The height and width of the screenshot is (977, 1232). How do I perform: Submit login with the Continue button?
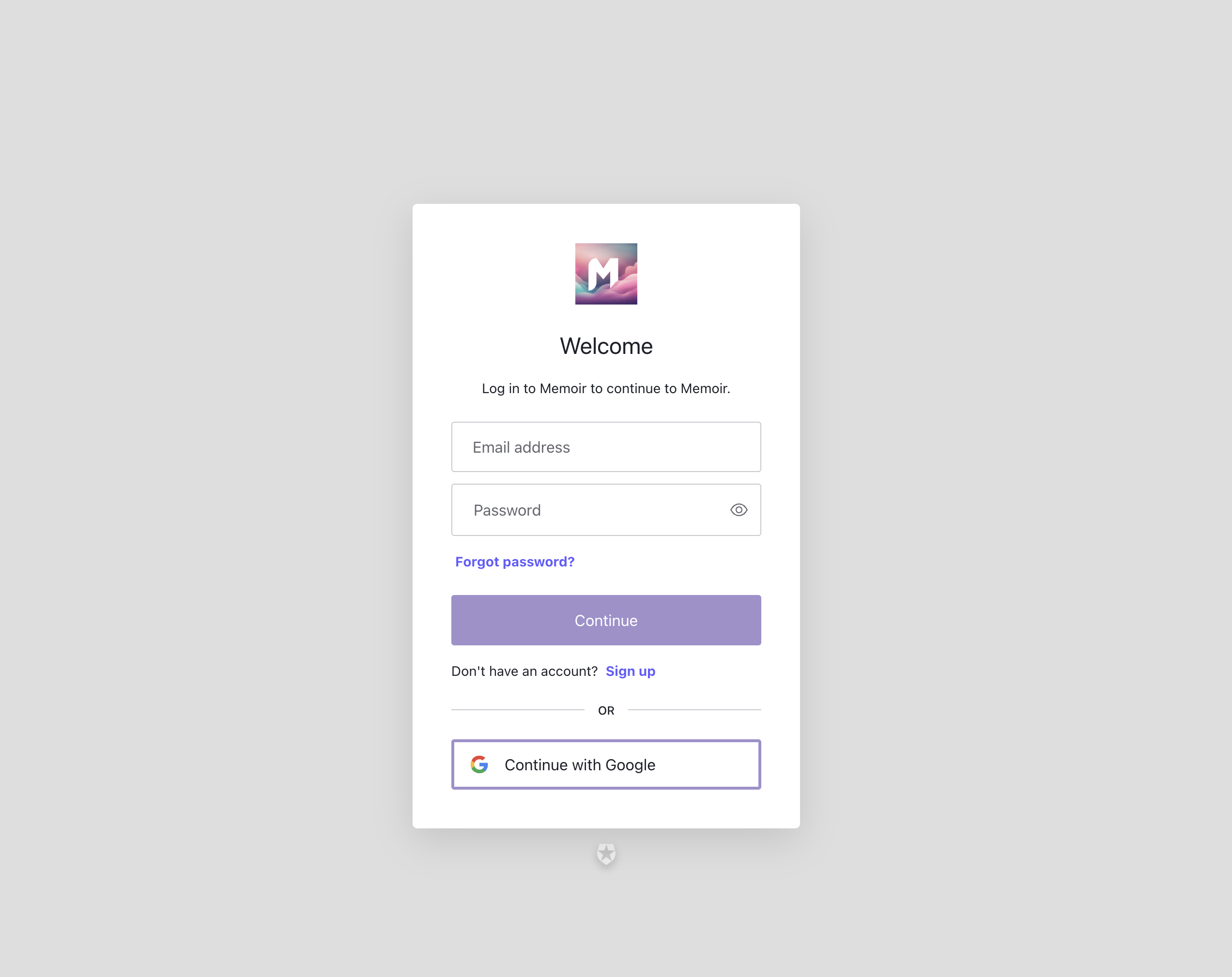click(606, 620)
